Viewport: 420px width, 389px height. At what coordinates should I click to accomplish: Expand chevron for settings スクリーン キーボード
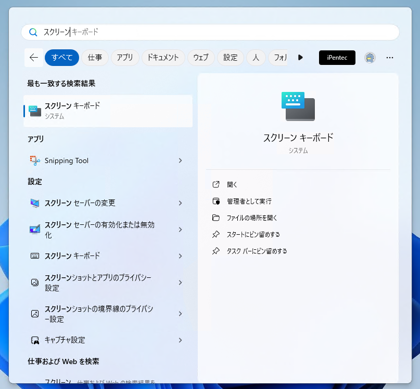pyautogui.click(x=180, y=256)
